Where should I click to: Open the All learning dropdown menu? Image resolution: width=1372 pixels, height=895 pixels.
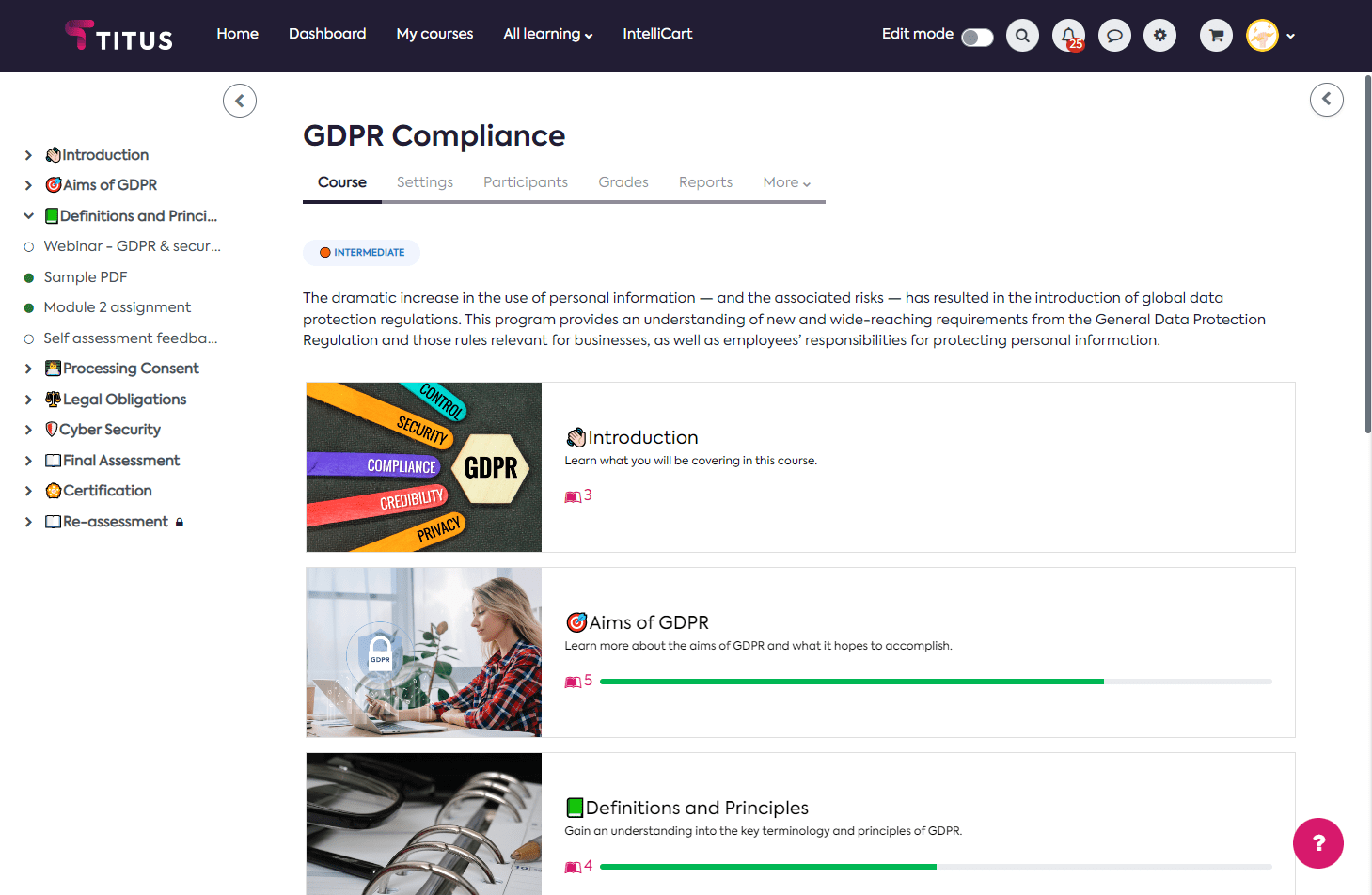click(x=547, y=34)
